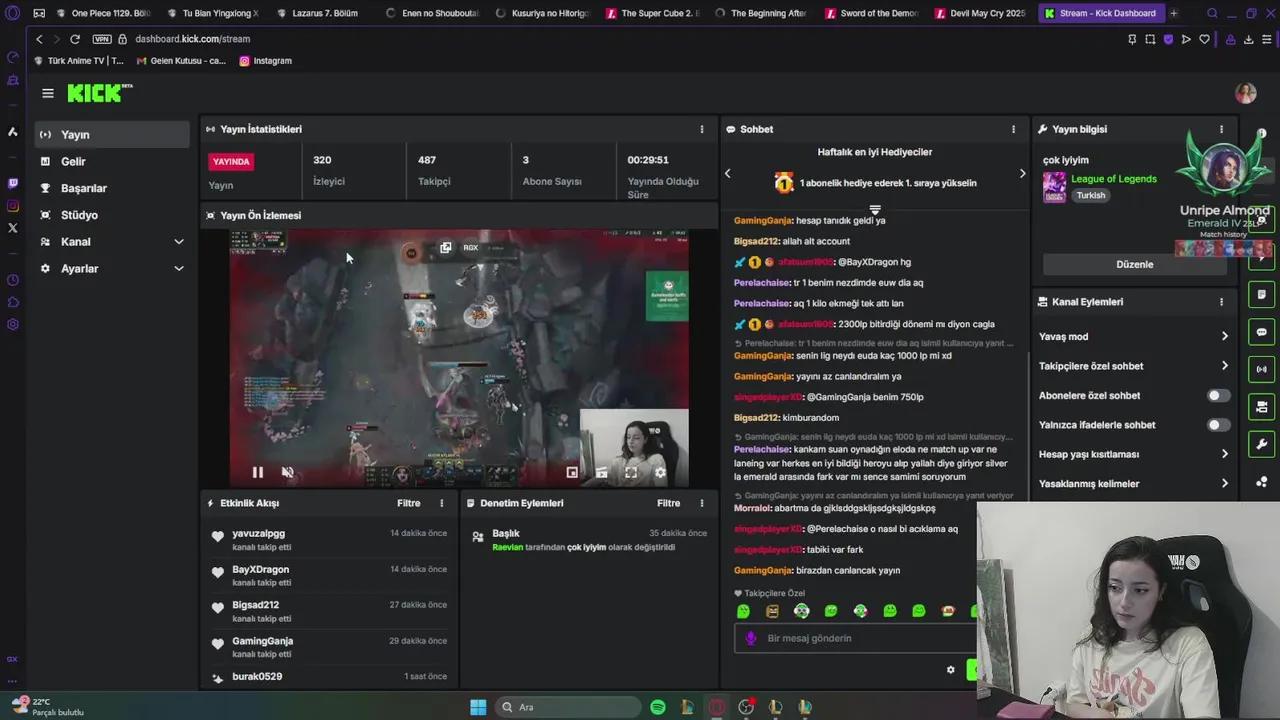Click the Windows taskbar Ara search box
The image size is (1280, 720).
pos(568,707)
